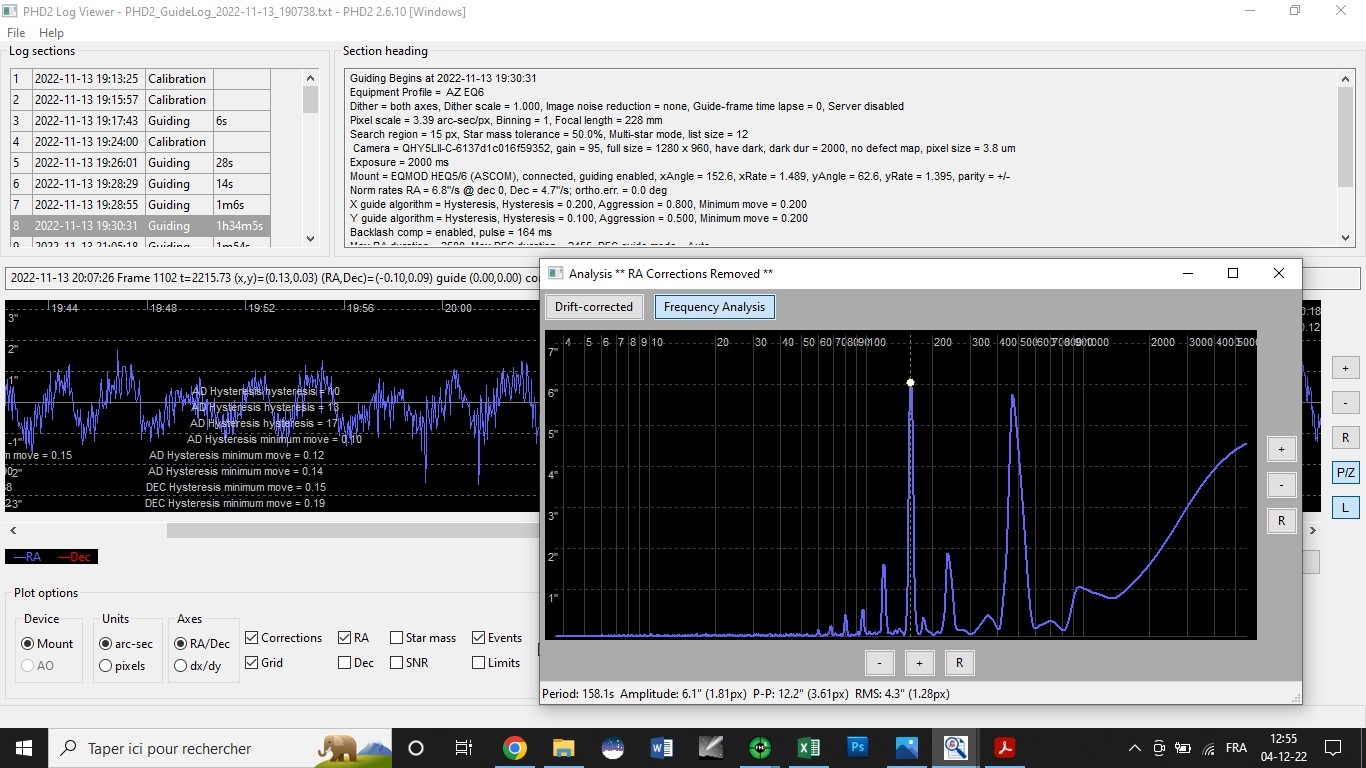This screenshot has height=768, width=1366.
Task: Click the main guide graph's R reset button
Action: coord(1345,438)
